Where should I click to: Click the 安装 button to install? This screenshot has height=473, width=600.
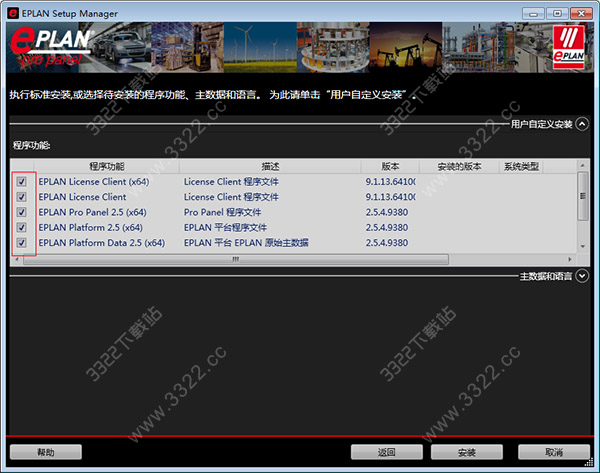[x=466, y=452]
